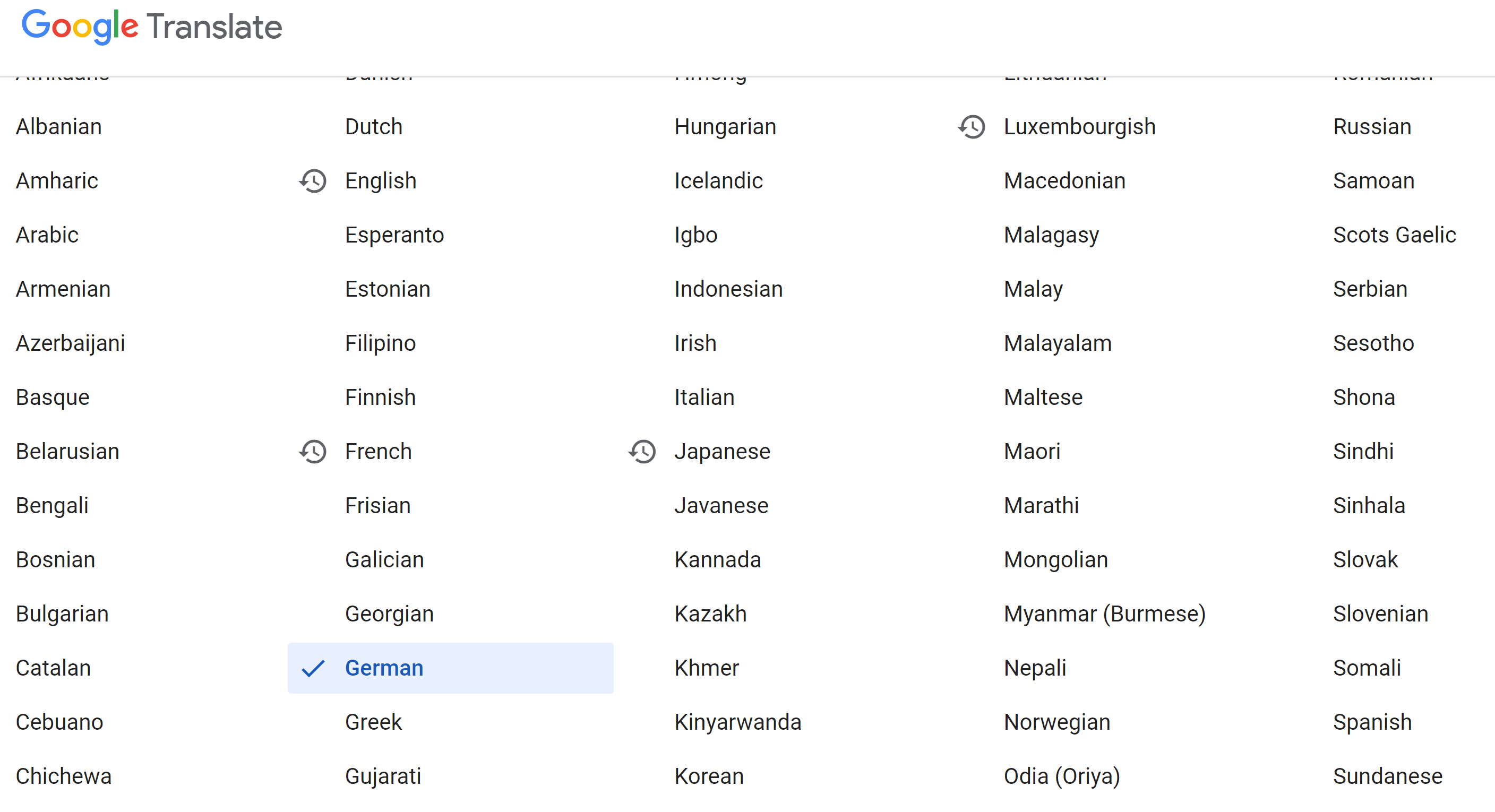Screen dimensions: 1495x812
Task: Select Chichewa from the language list
Action: (x=63, y=776)
